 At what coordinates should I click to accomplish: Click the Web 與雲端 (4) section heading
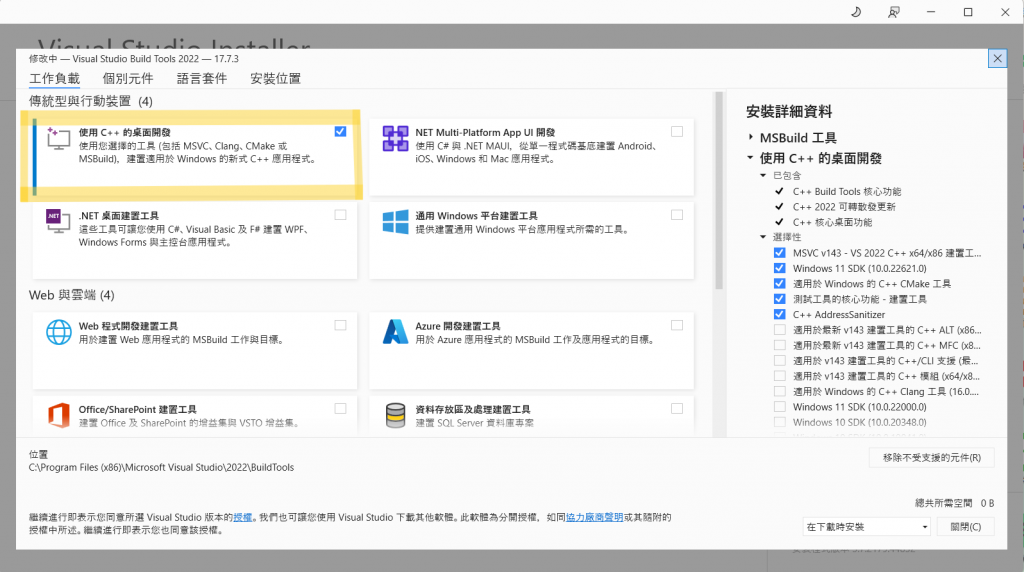click(72, 295)
